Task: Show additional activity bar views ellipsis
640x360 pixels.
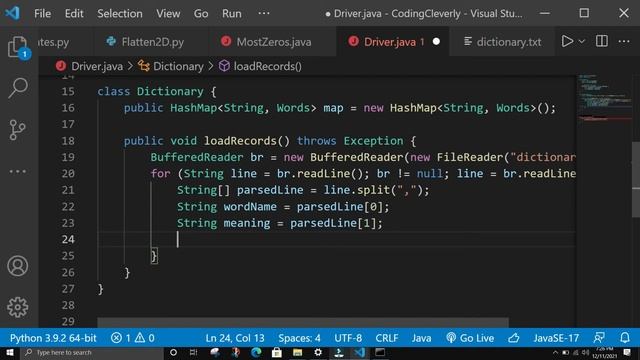Action: click(x=18, y=171)
